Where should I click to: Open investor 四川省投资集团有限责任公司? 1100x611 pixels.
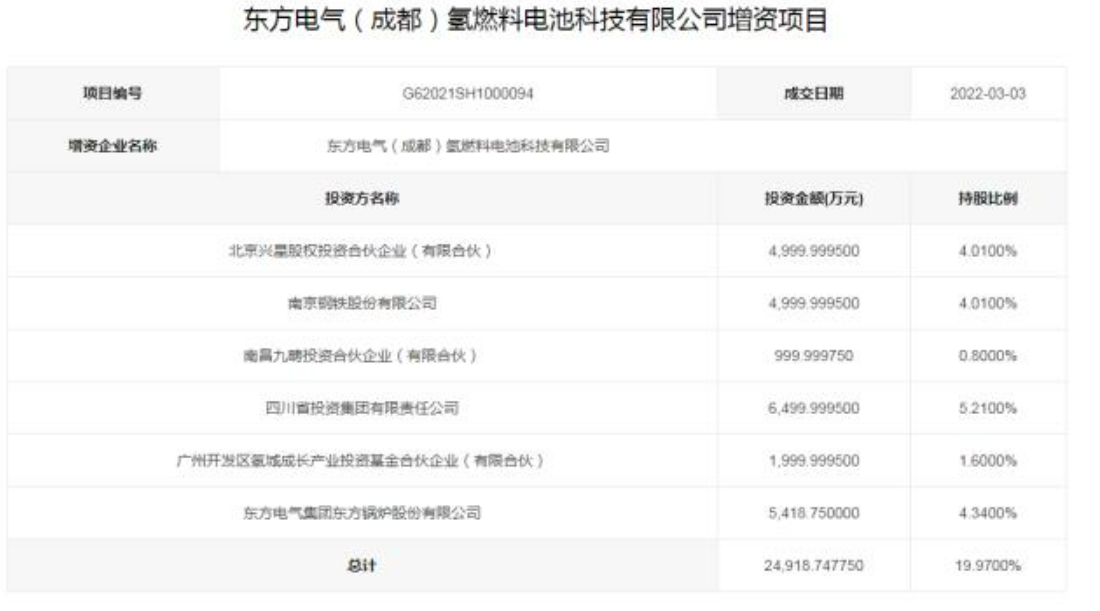362,408
